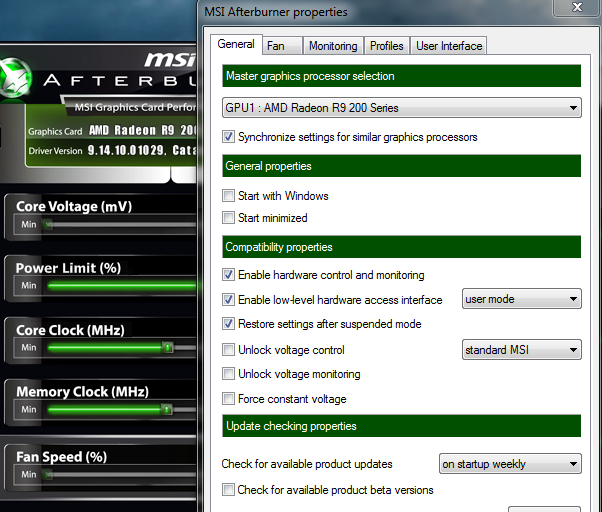Click the Core Clock slider handle

coord(168,348)
